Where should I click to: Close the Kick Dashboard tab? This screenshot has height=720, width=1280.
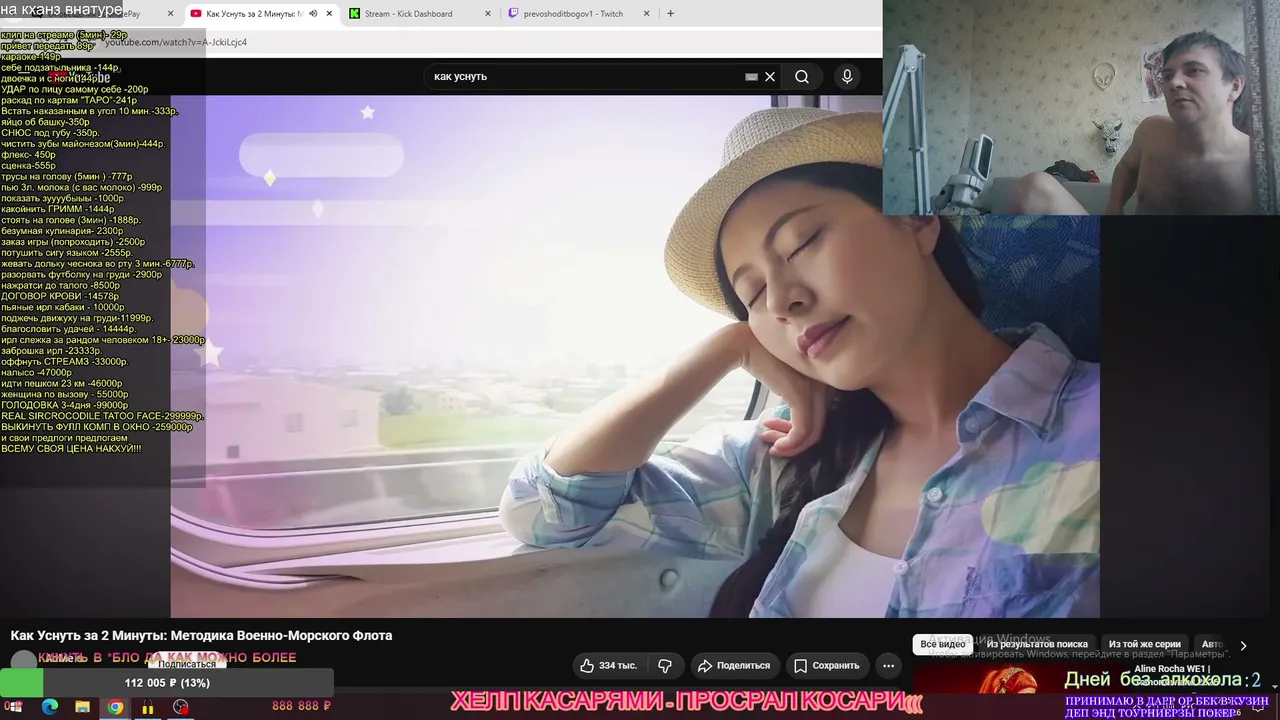(x=488, y=14)
